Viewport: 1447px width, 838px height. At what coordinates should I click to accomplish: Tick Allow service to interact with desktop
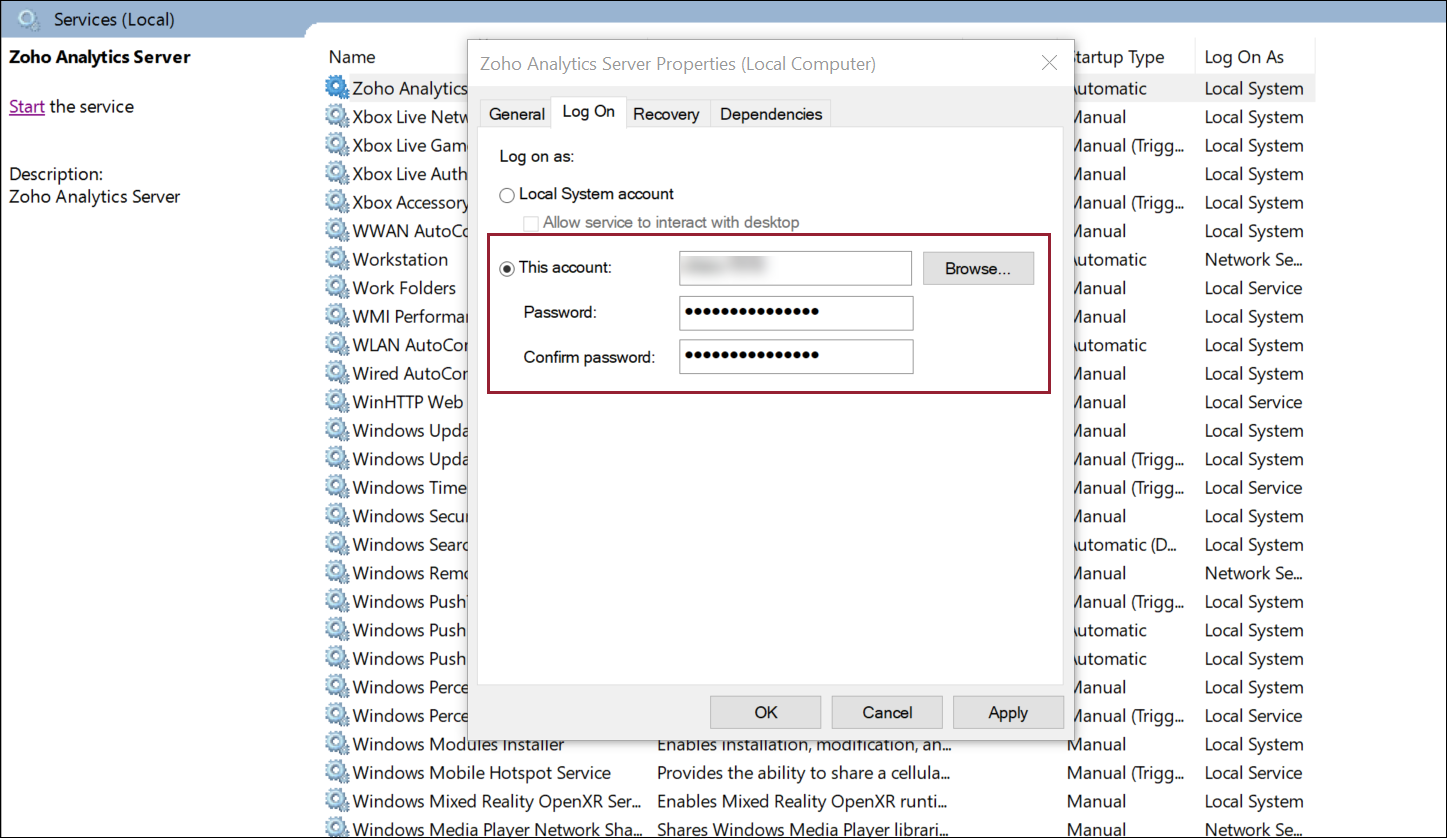[531, 222]
